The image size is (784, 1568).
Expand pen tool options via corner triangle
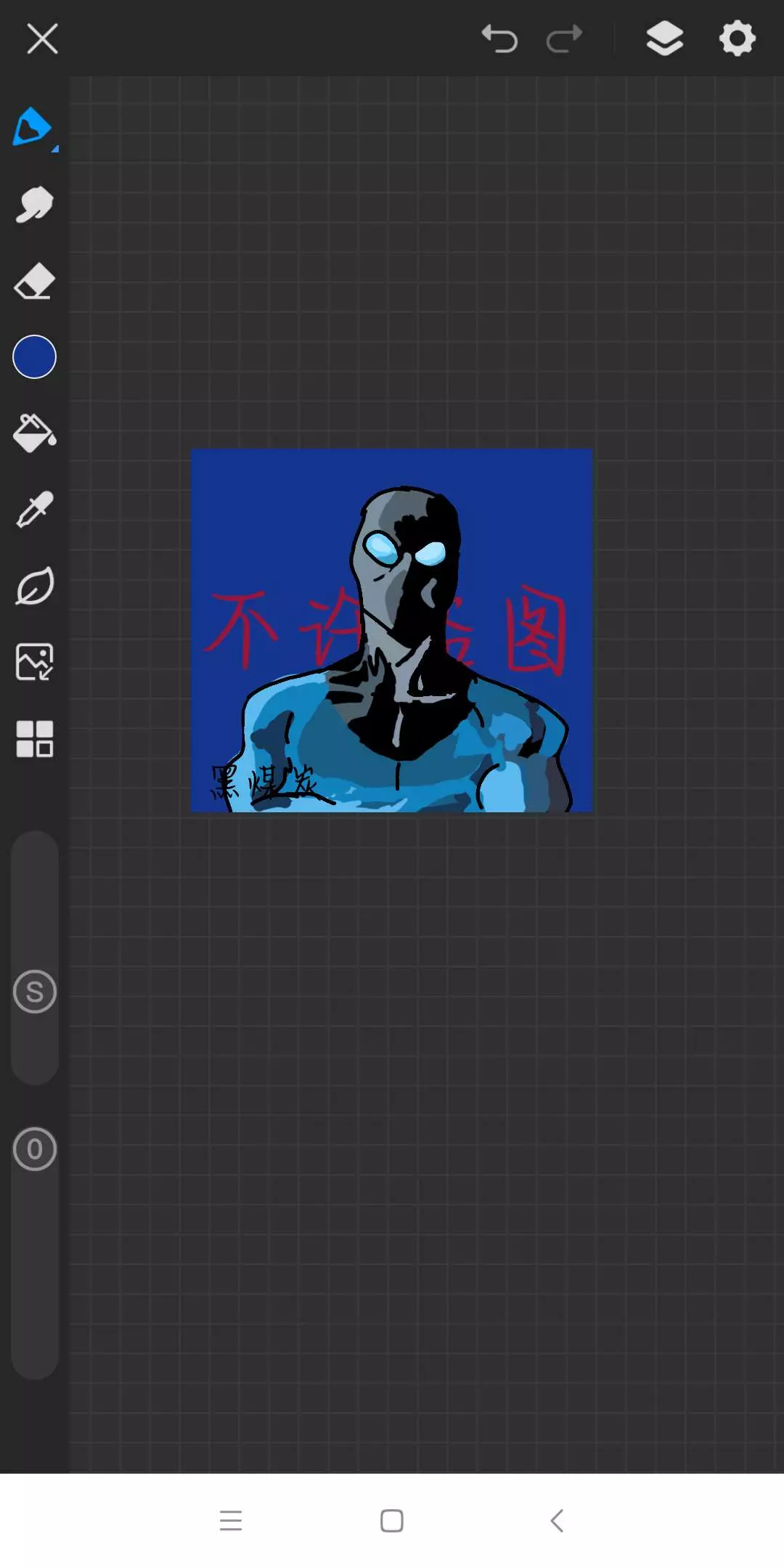[x=55, y=149]
